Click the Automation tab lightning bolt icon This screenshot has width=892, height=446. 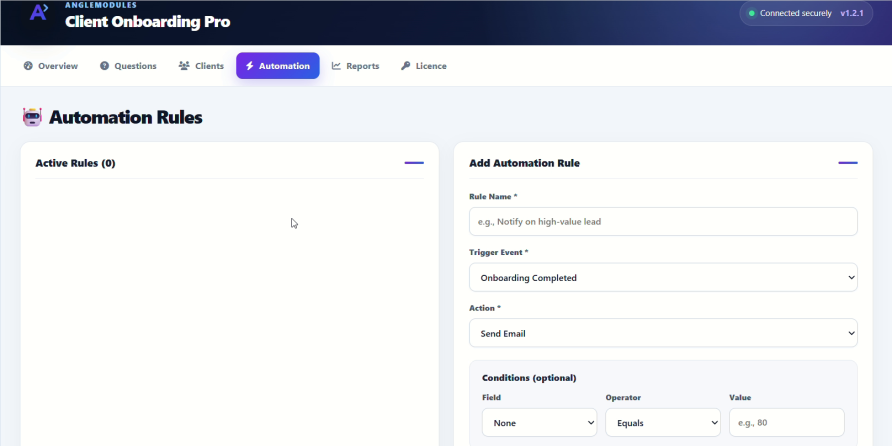click(x=250, y=66)
